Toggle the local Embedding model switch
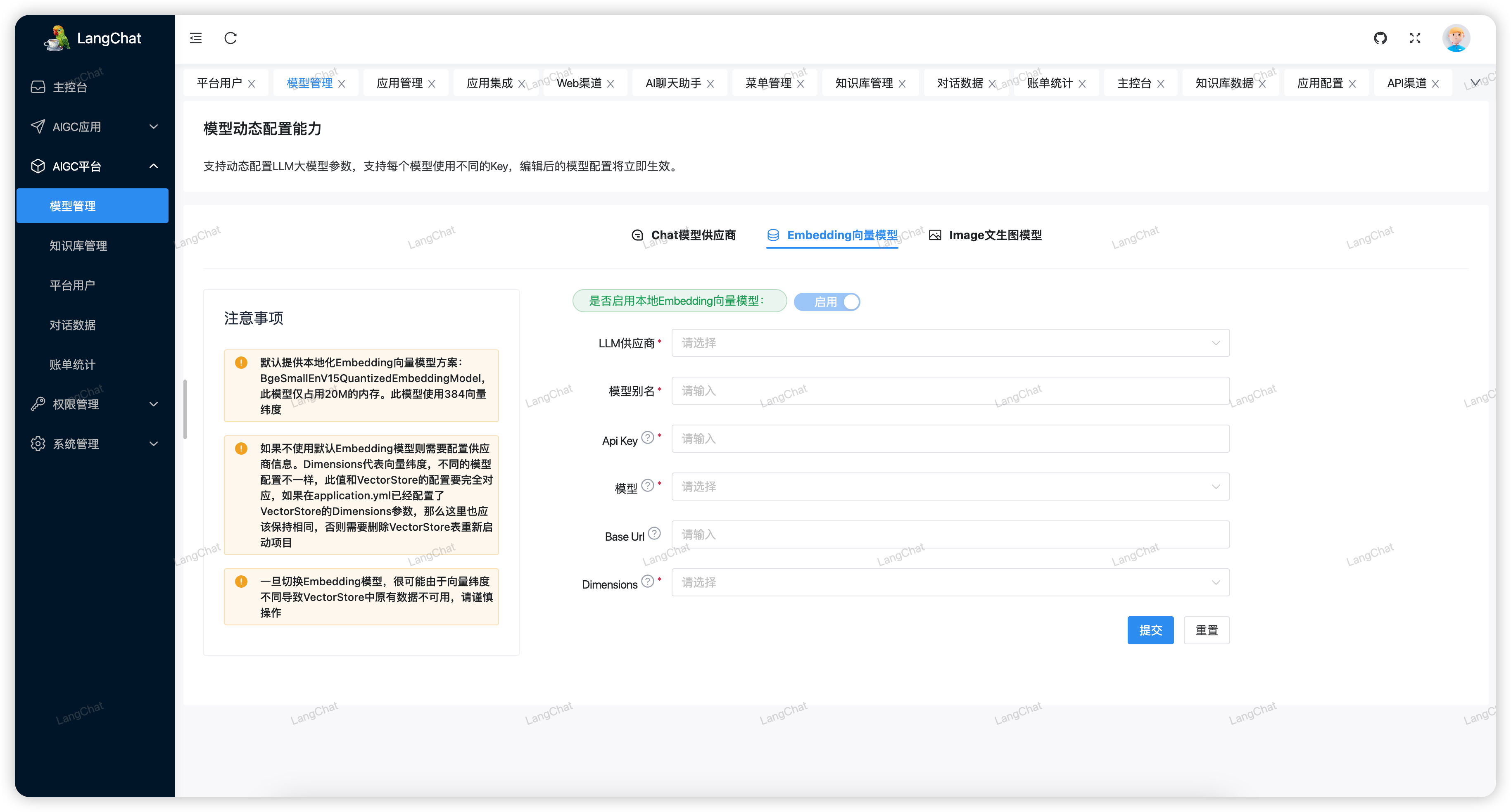1511x812 pixels. pos(827,302)
